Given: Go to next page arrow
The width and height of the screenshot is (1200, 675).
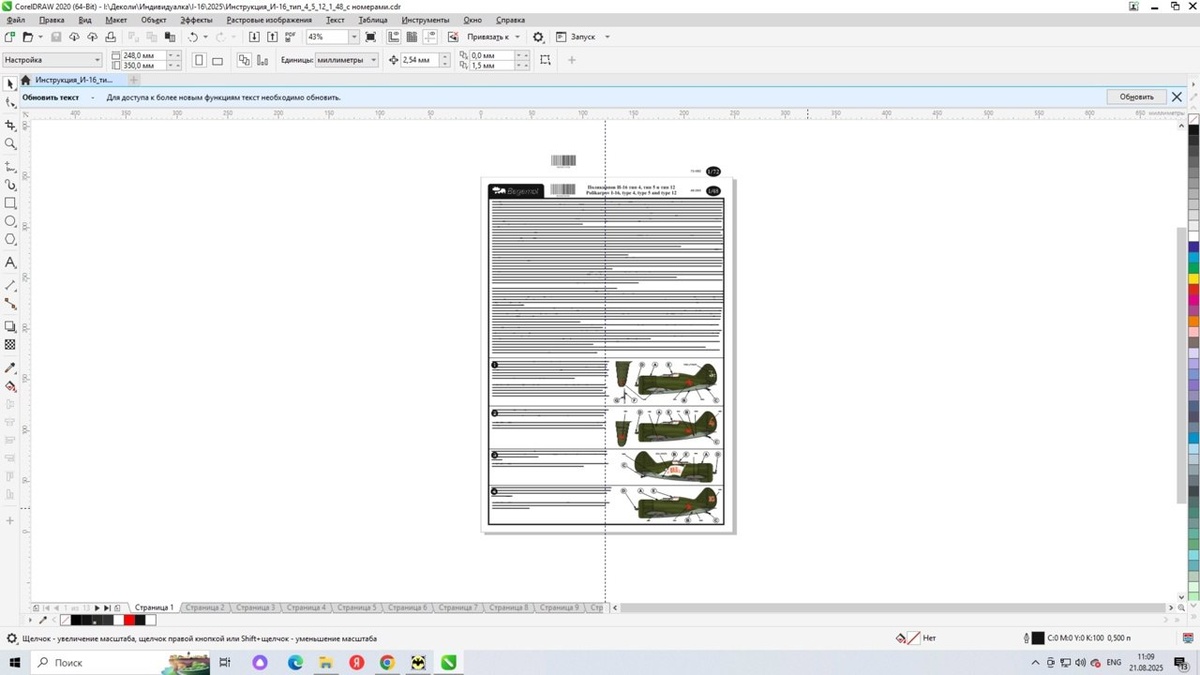Looking at the screenshot, I should (97, 608).
